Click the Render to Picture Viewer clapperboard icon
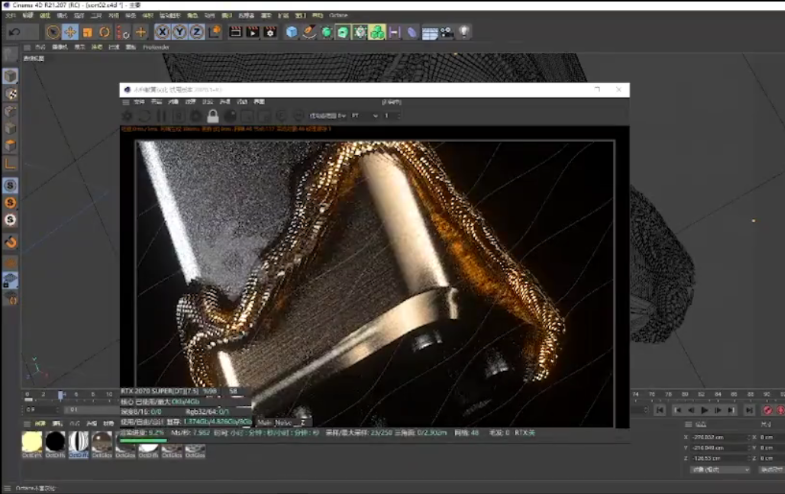Image resolution: width=785 pixels, height=494 pixels. tap(251, 32)
